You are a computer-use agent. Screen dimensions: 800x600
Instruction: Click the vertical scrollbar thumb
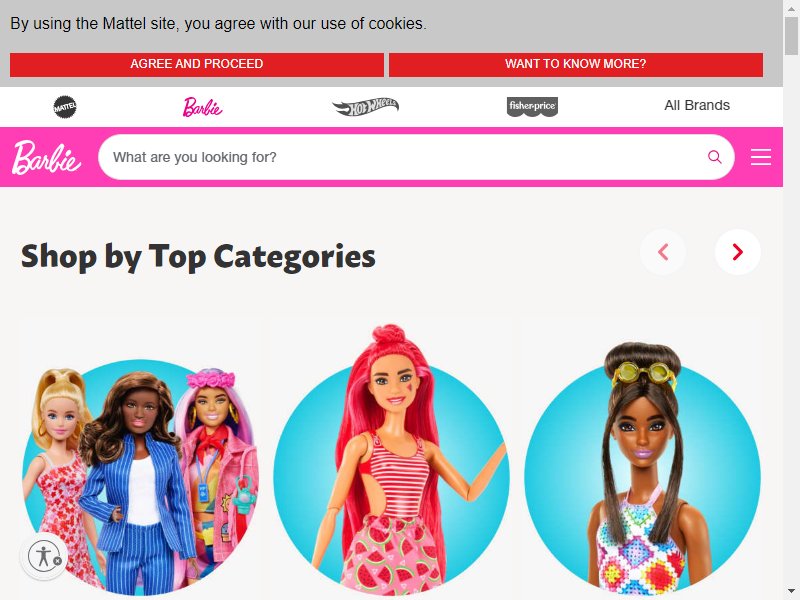(x=791, y=36)
